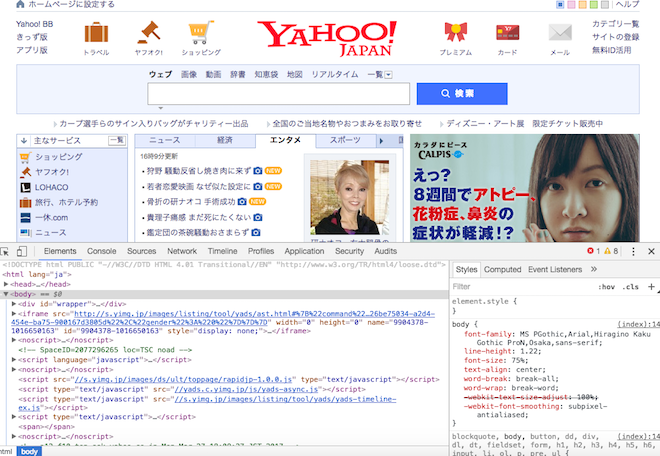Open the Network tab
This screenshot has width=660, height=456.
tap(182, 251)
